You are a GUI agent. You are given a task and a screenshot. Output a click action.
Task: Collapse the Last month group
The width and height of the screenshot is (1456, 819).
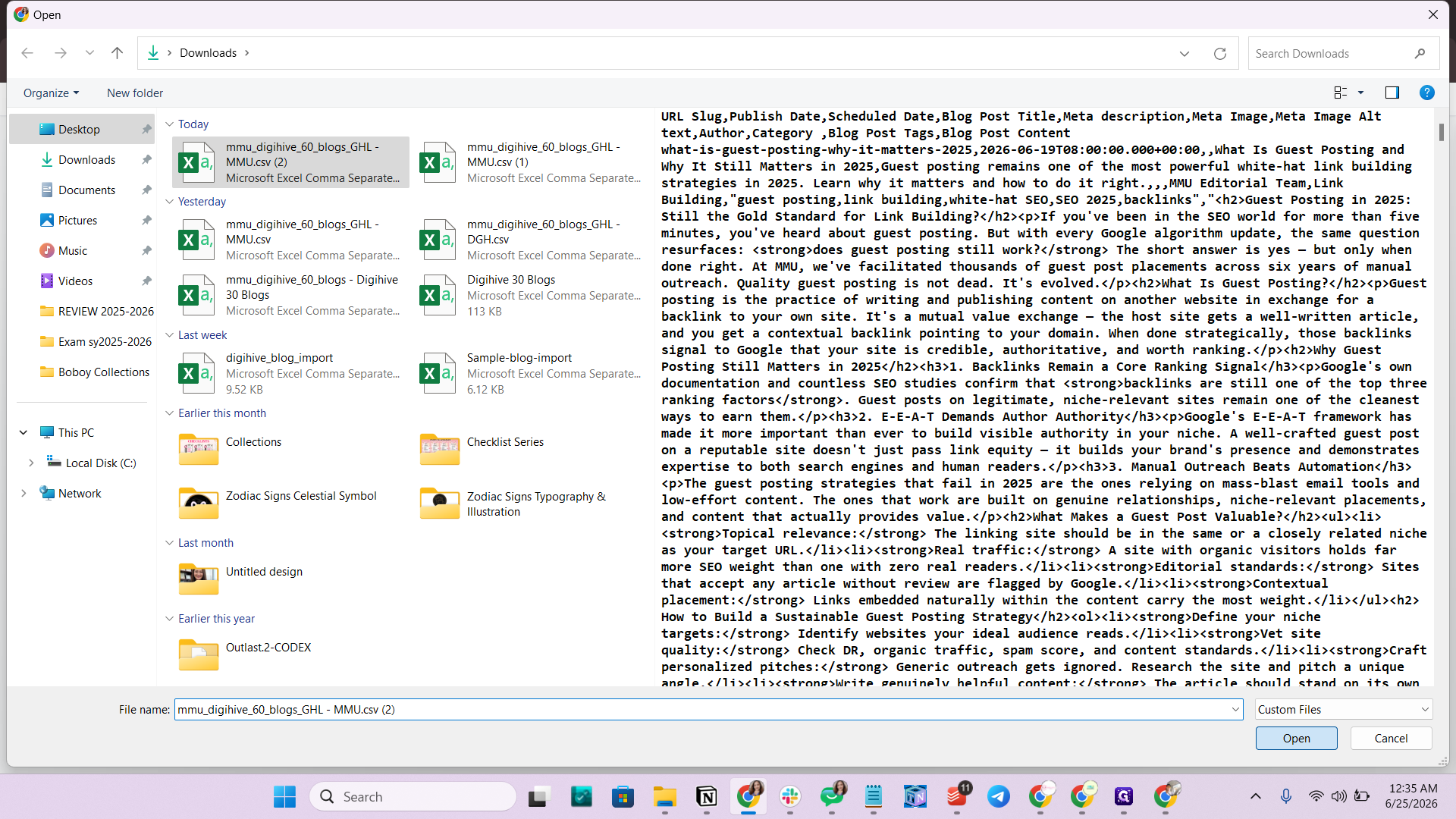coord(170,543)
